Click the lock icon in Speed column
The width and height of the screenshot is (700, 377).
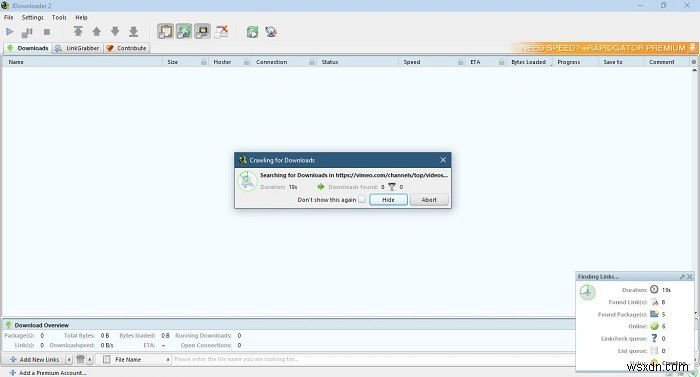pyautogui.click(x=460, y=62)
